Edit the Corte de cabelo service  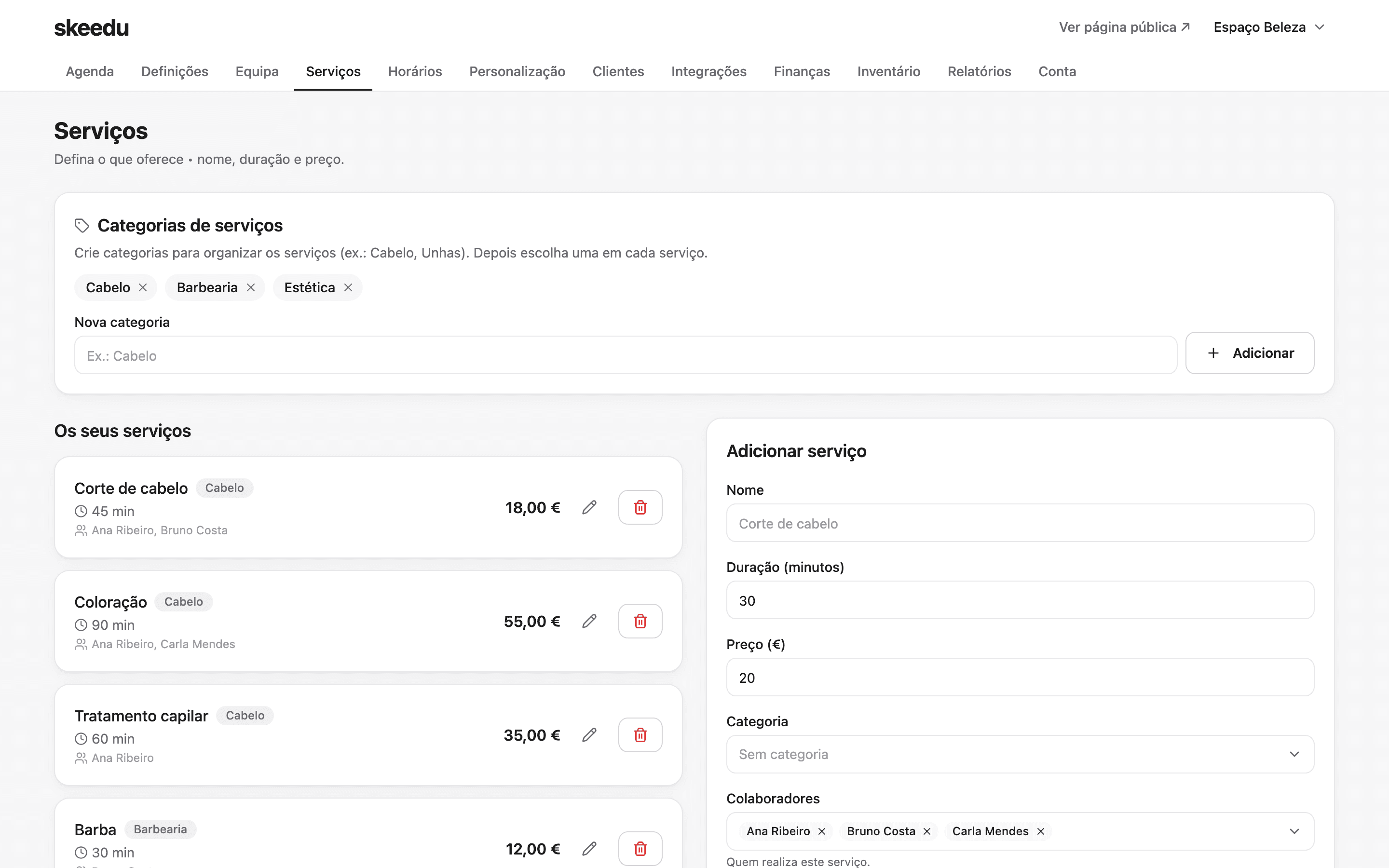[x=589, y=507]
